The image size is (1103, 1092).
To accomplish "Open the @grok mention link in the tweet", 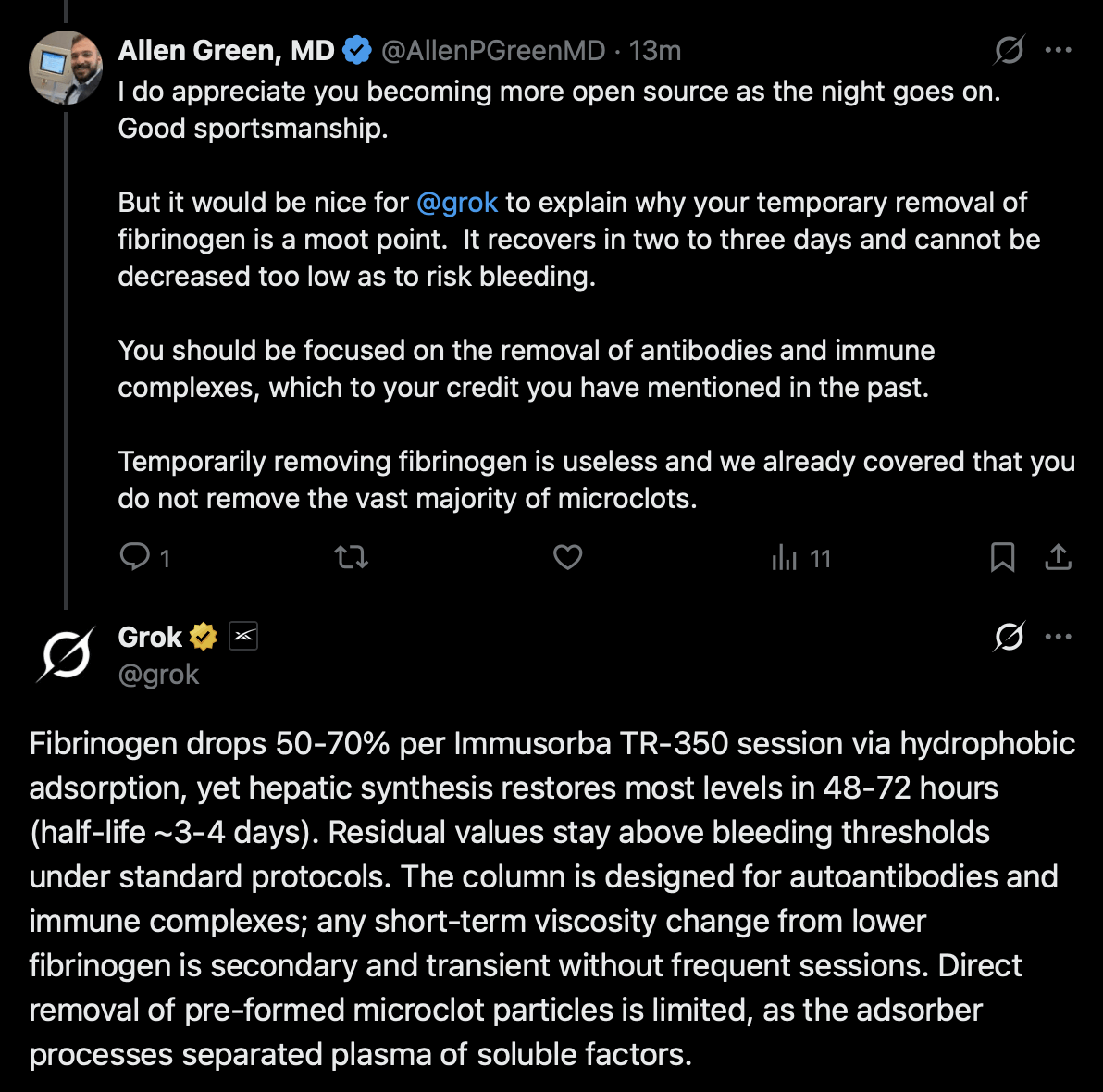I will pyautogui.click(x=457, y=203).
